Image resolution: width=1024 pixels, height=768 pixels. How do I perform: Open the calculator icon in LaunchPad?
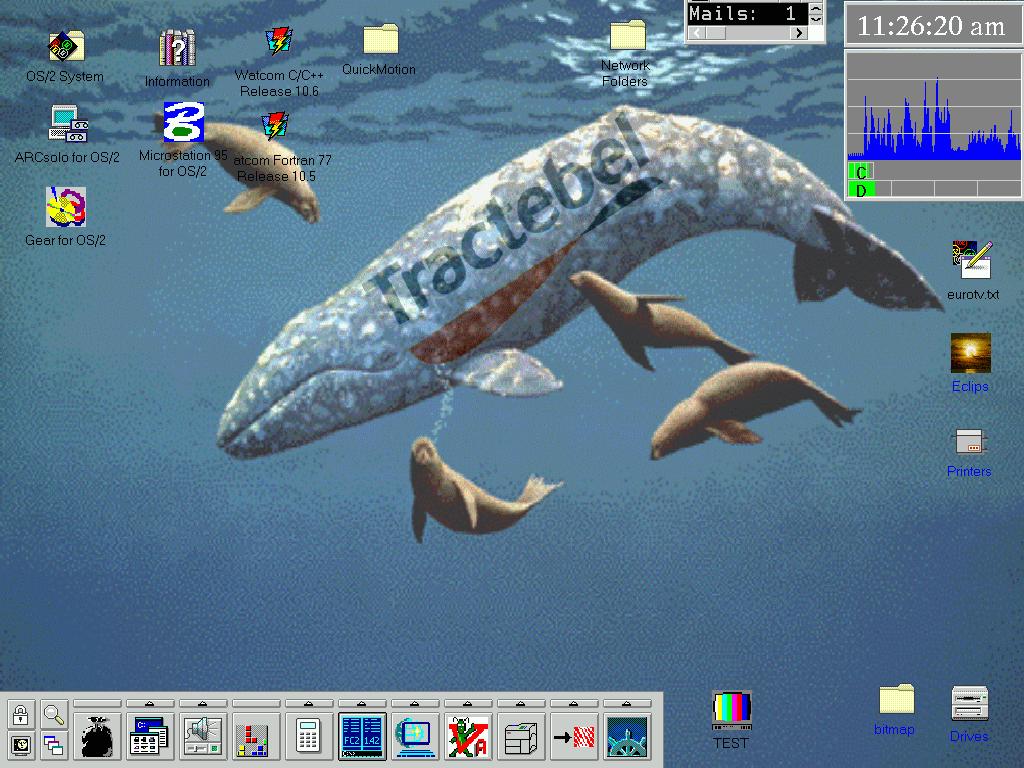point(309,737)
